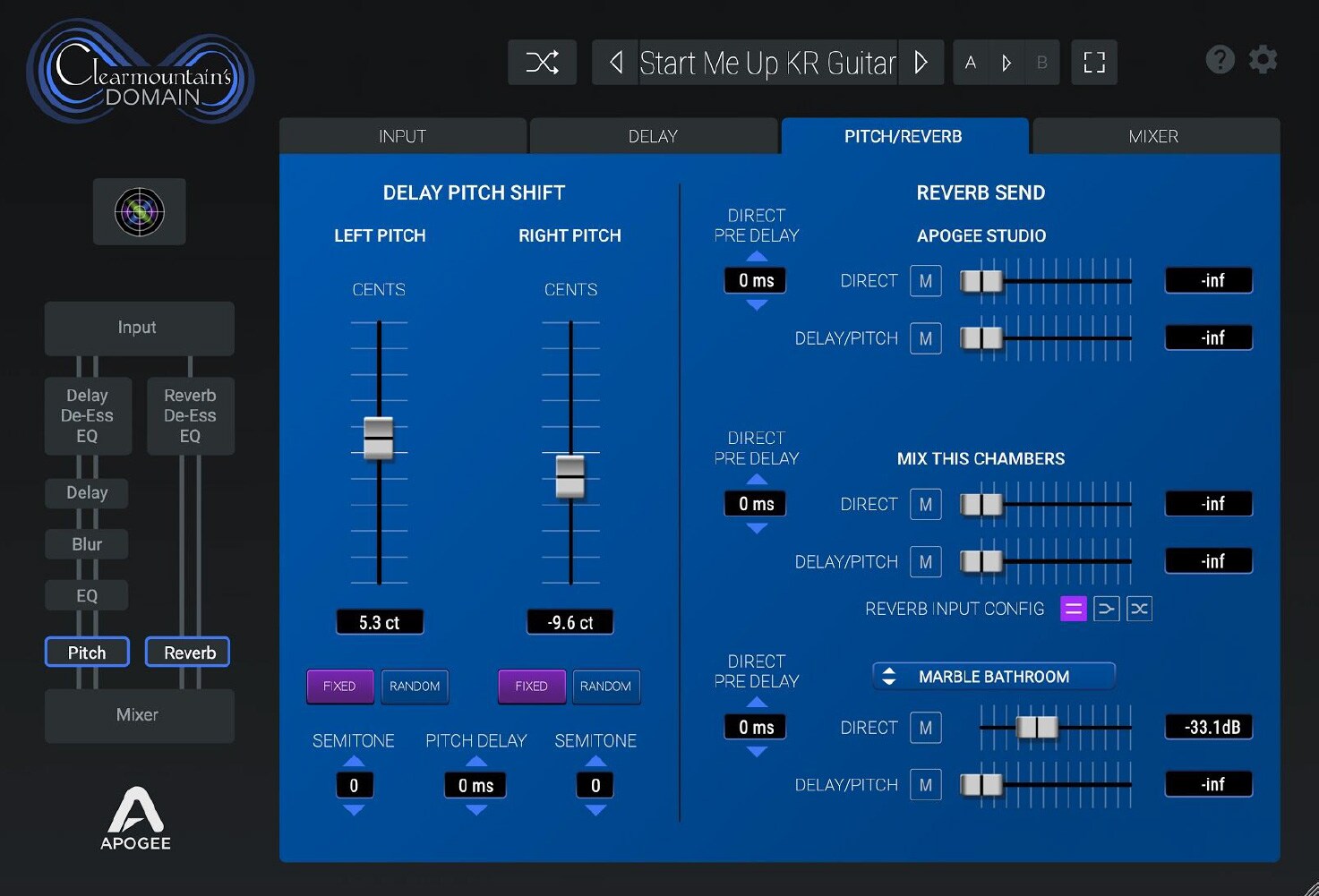
Task: Decrease PITCH DELAY with down arrow
Action: (x=476, y=810)
